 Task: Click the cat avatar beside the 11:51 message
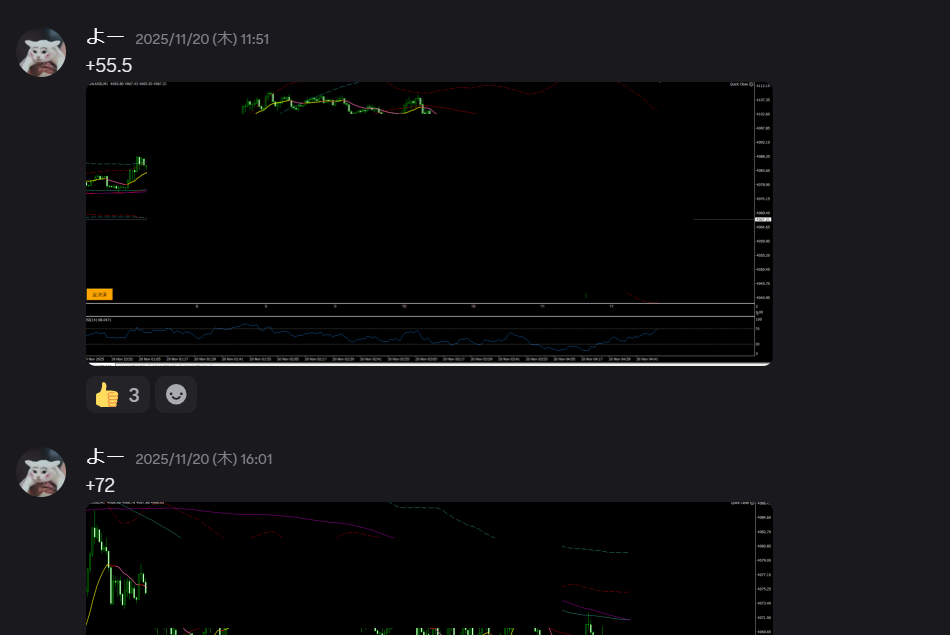point(41,53)
